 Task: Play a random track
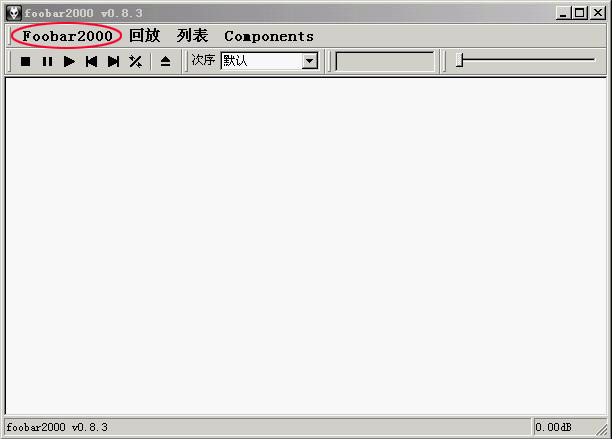tap(135, 62)
